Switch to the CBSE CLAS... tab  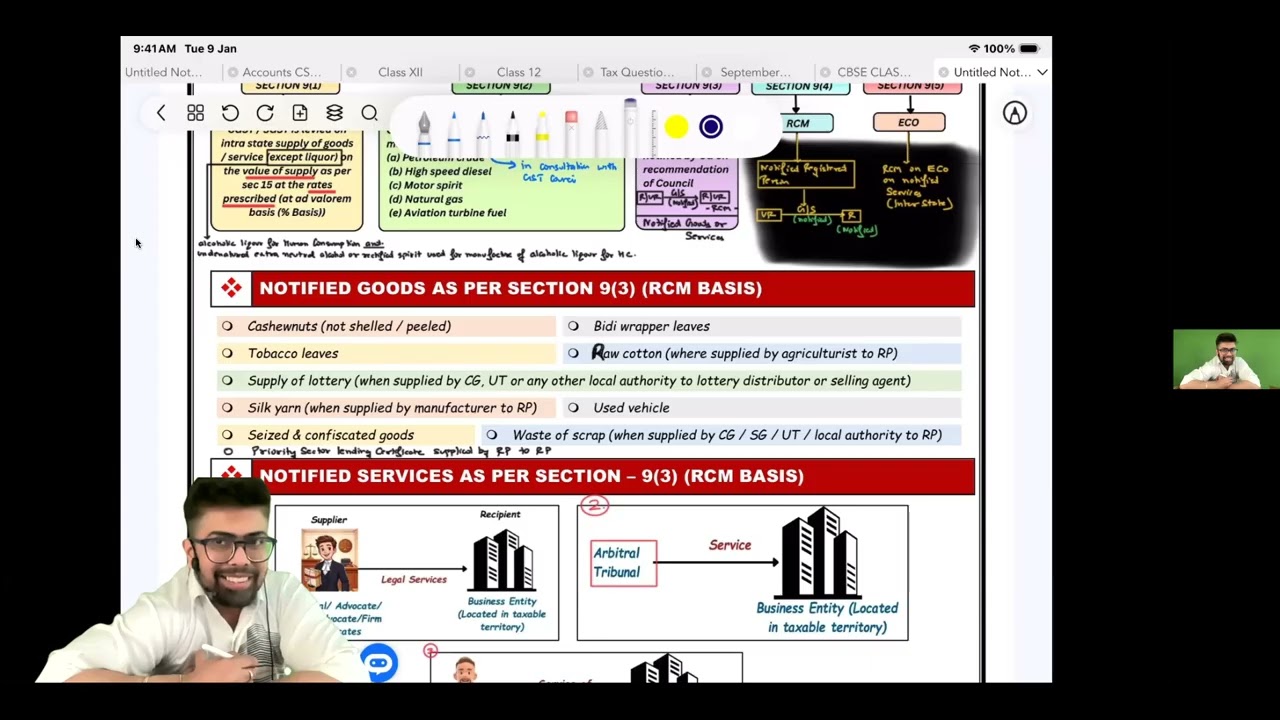[x=874, y=72]
